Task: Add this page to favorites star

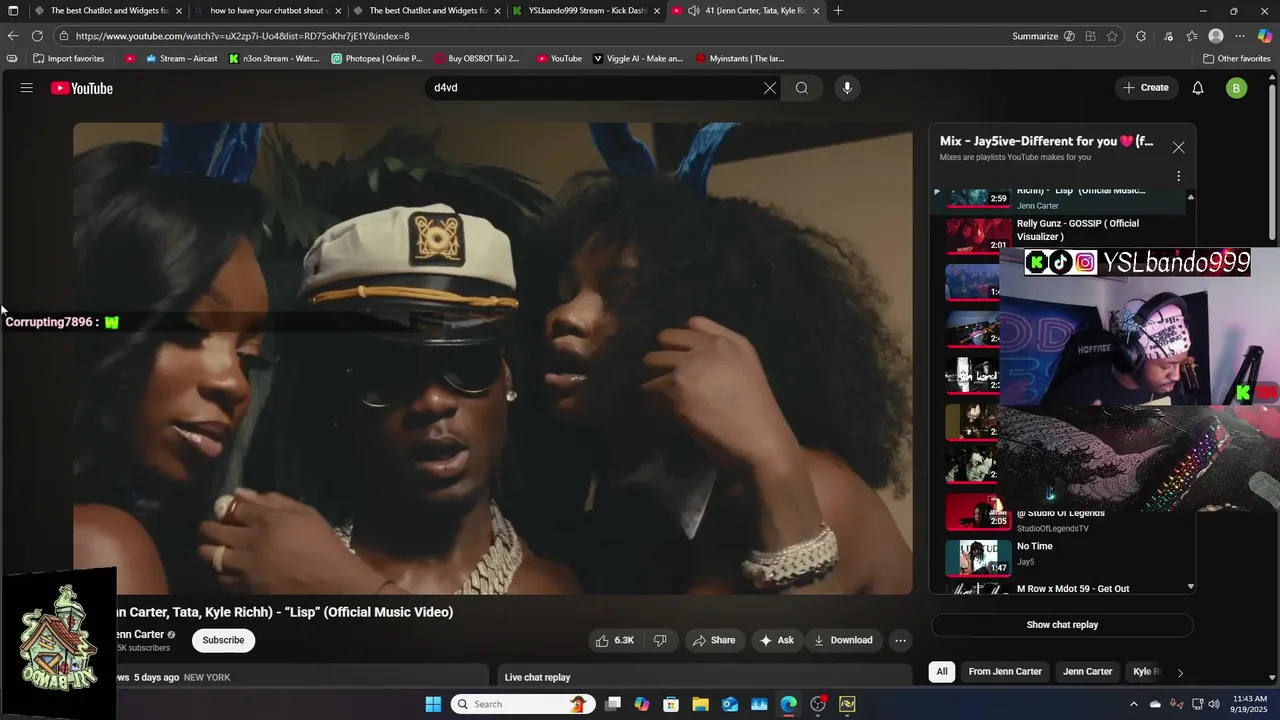Action: pos(1112,36)
